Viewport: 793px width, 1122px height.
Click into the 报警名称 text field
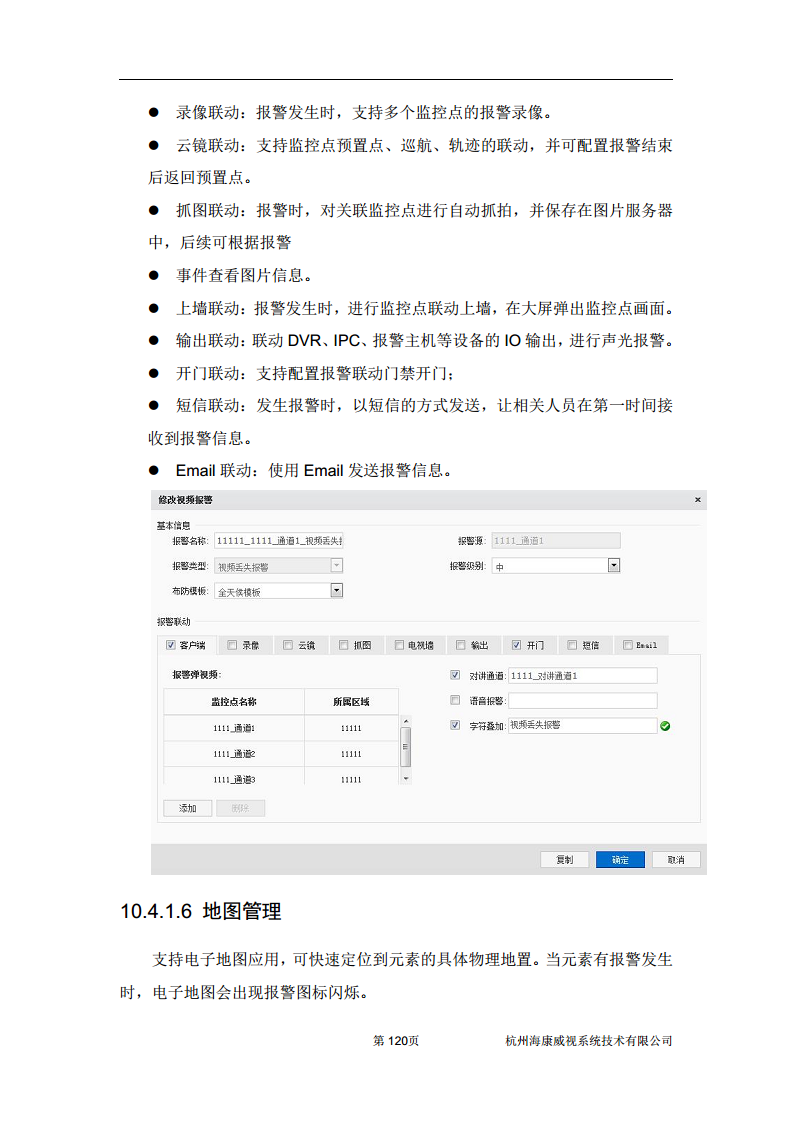[x=278, y=540]
